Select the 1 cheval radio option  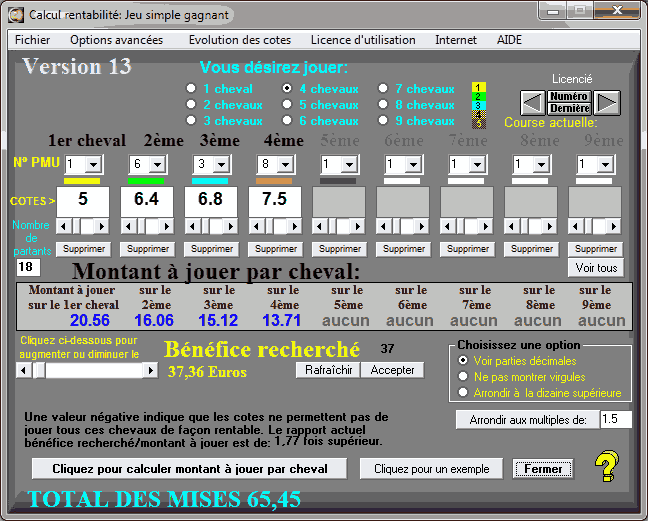191,89
